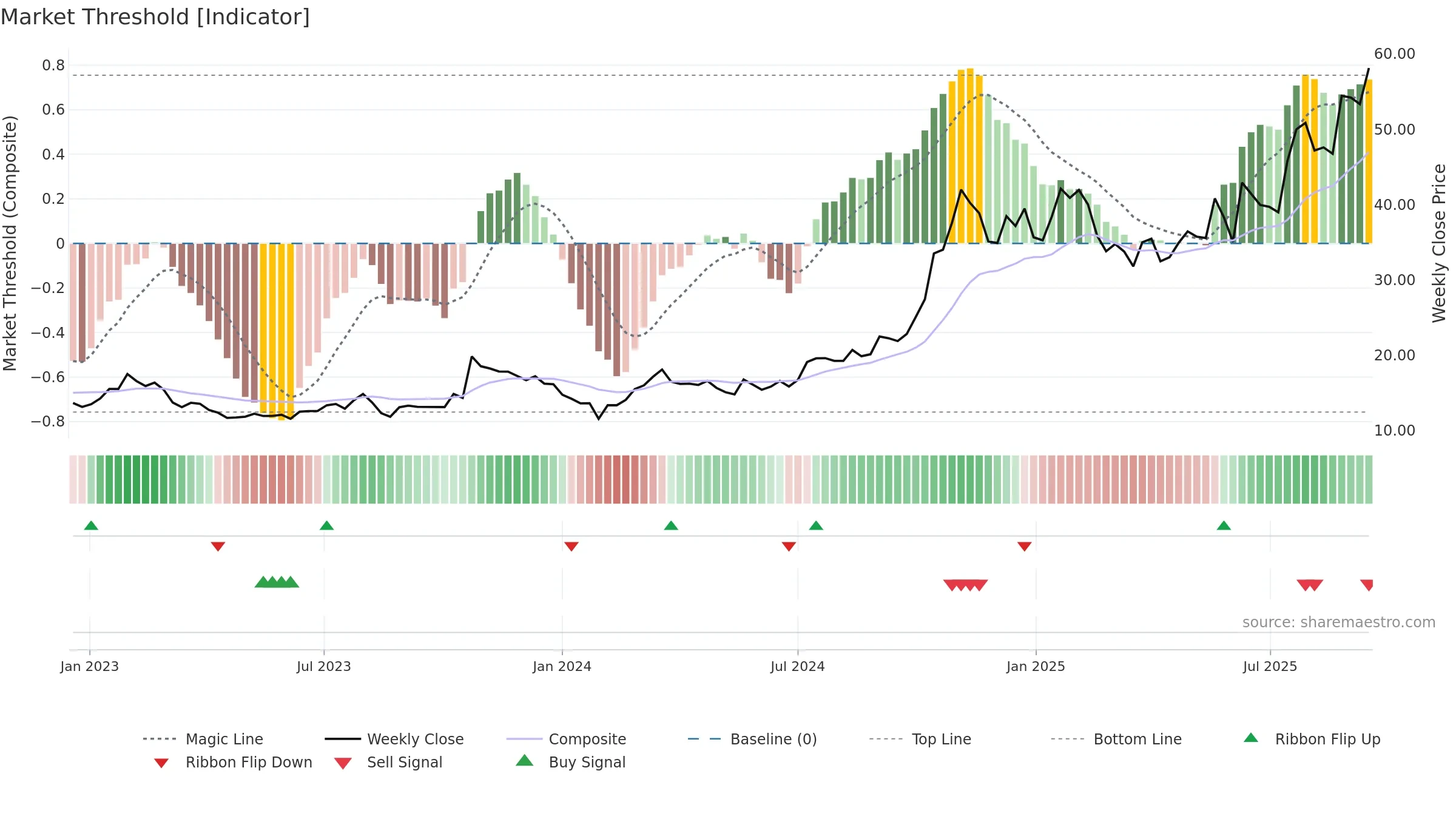This screenshot has width=1456, height=819.
Task: Select the green flip-up marker just after Jul 2024
Action: pos(816,525)
